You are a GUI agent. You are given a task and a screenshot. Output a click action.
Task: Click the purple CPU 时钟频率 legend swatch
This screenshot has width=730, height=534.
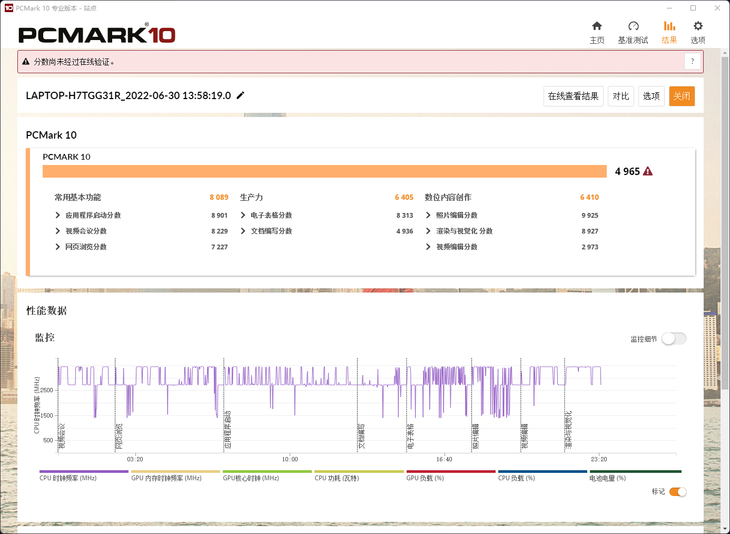click(x=84, y=471)
